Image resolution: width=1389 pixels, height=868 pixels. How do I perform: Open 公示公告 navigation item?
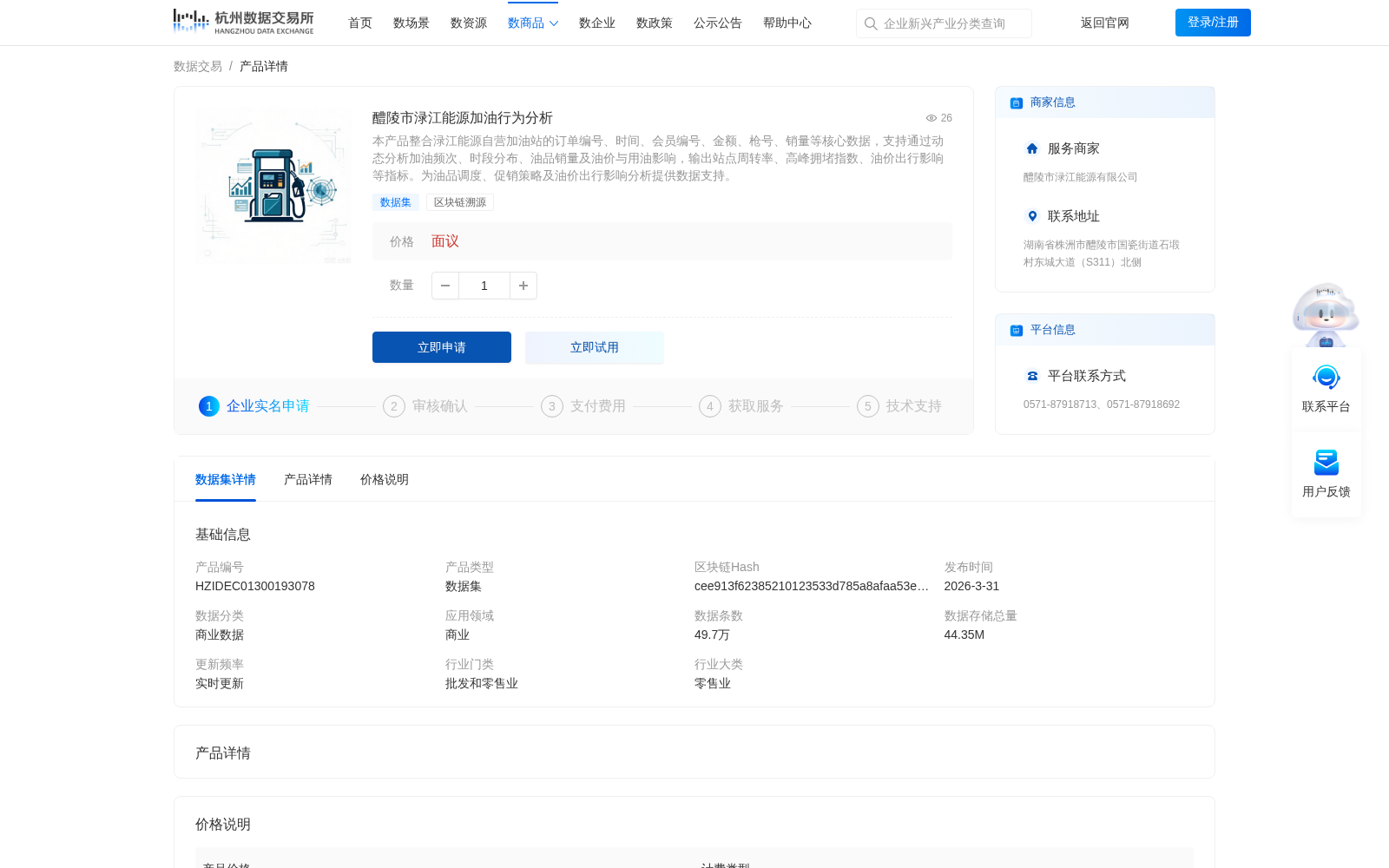tap(718, 23)
